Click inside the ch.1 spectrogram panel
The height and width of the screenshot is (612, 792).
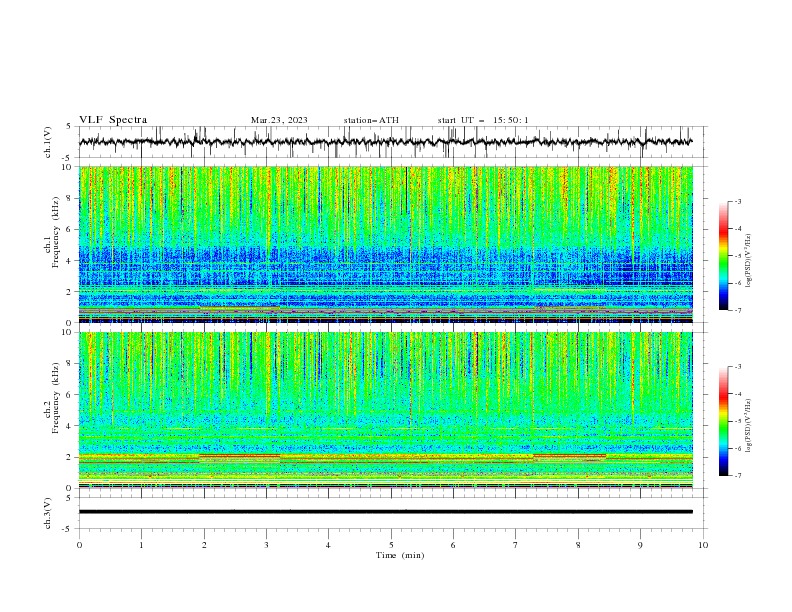pos(385,244)
